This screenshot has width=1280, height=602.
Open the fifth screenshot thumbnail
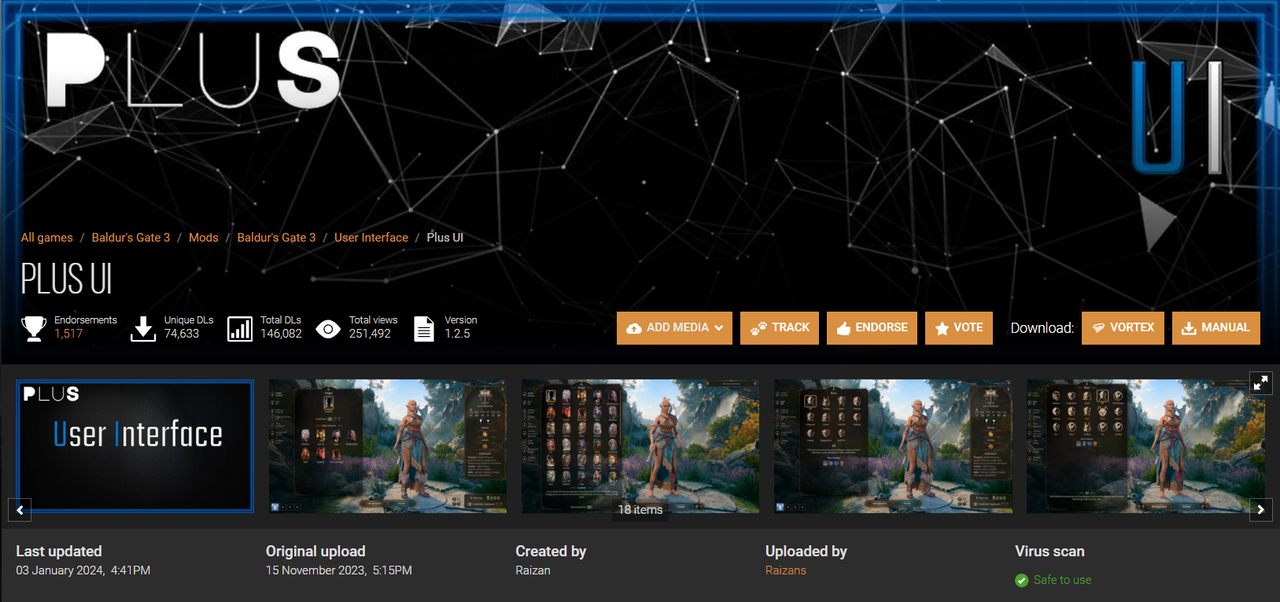click(1145, 446)
